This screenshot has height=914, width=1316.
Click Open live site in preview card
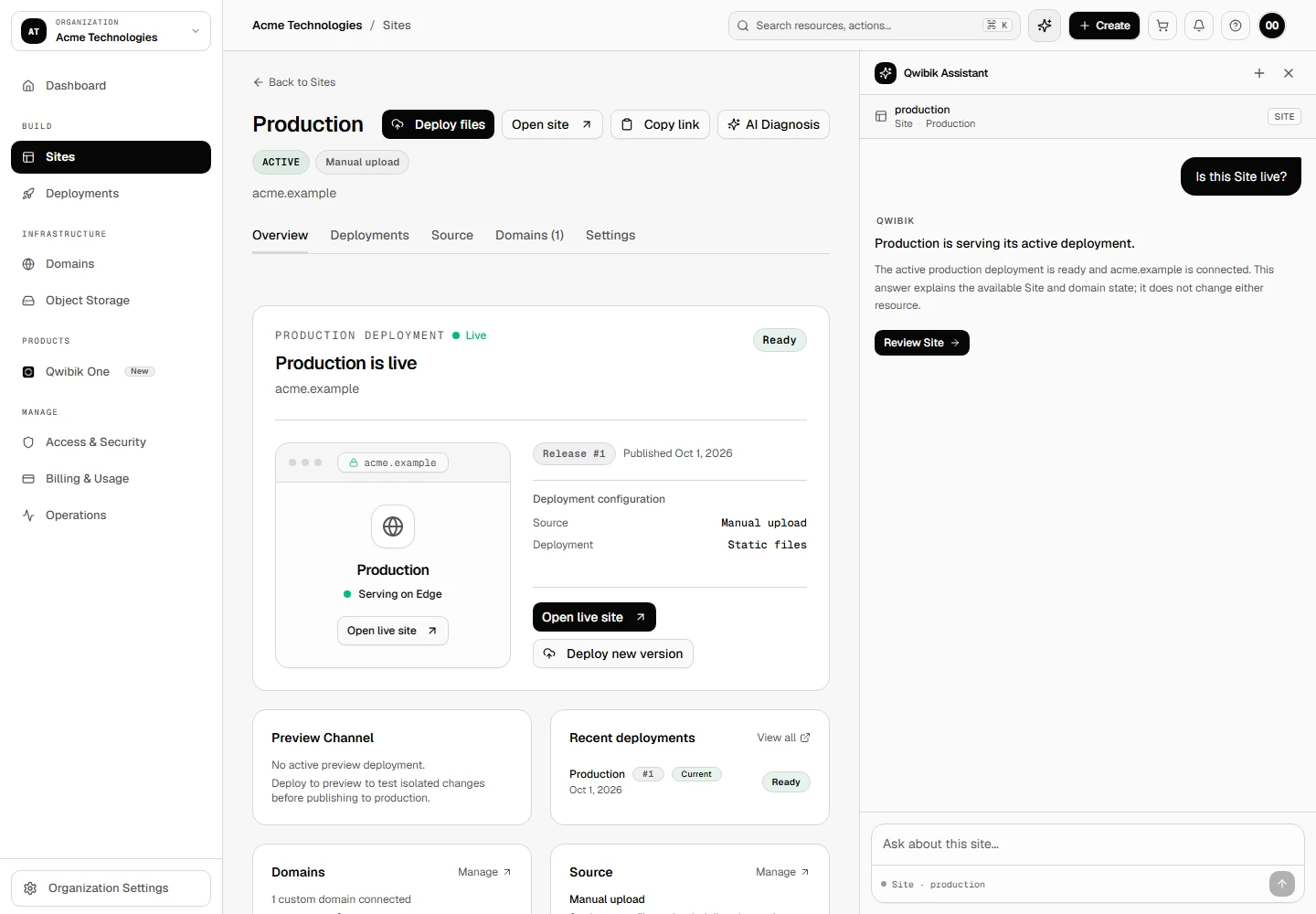tap(393, 631)
